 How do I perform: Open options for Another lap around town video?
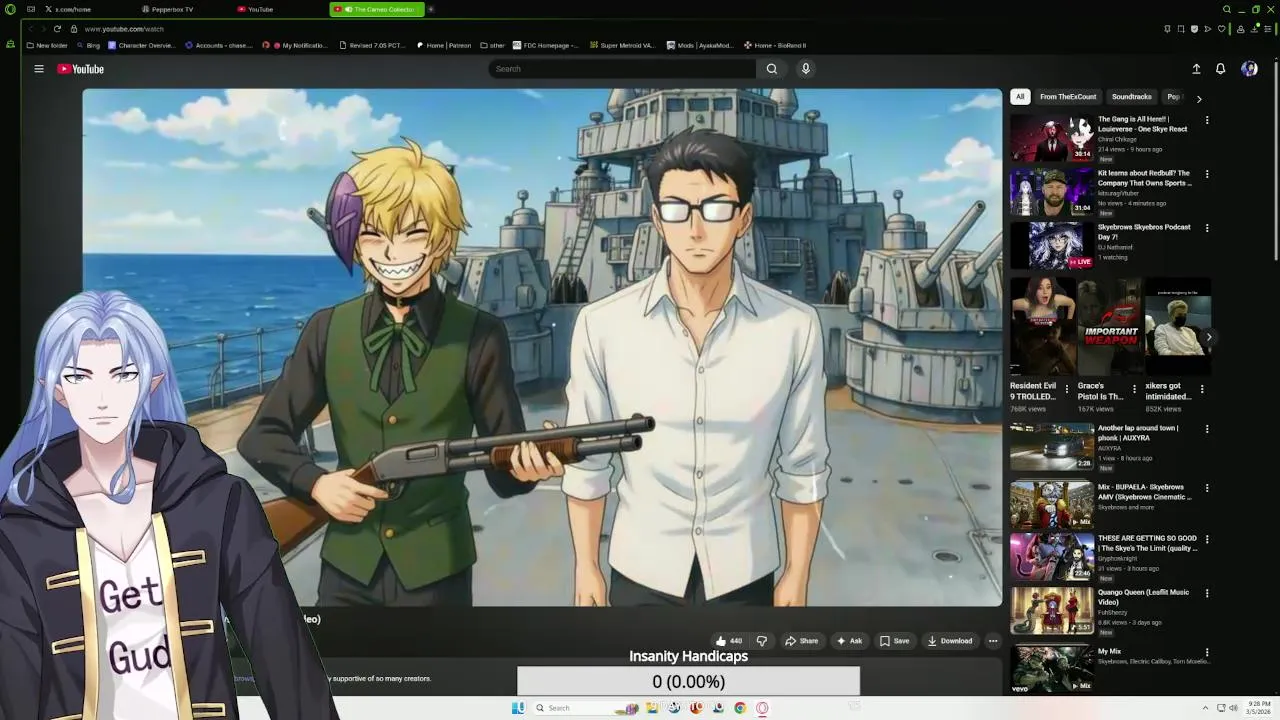[x=1207, y=429]
